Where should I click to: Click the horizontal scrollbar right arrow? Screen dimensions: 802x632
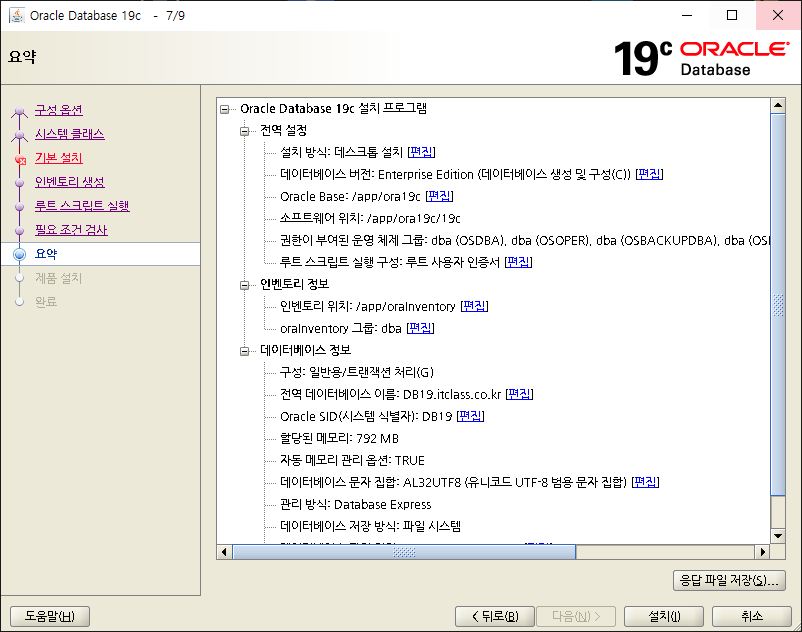coord(763,552)
